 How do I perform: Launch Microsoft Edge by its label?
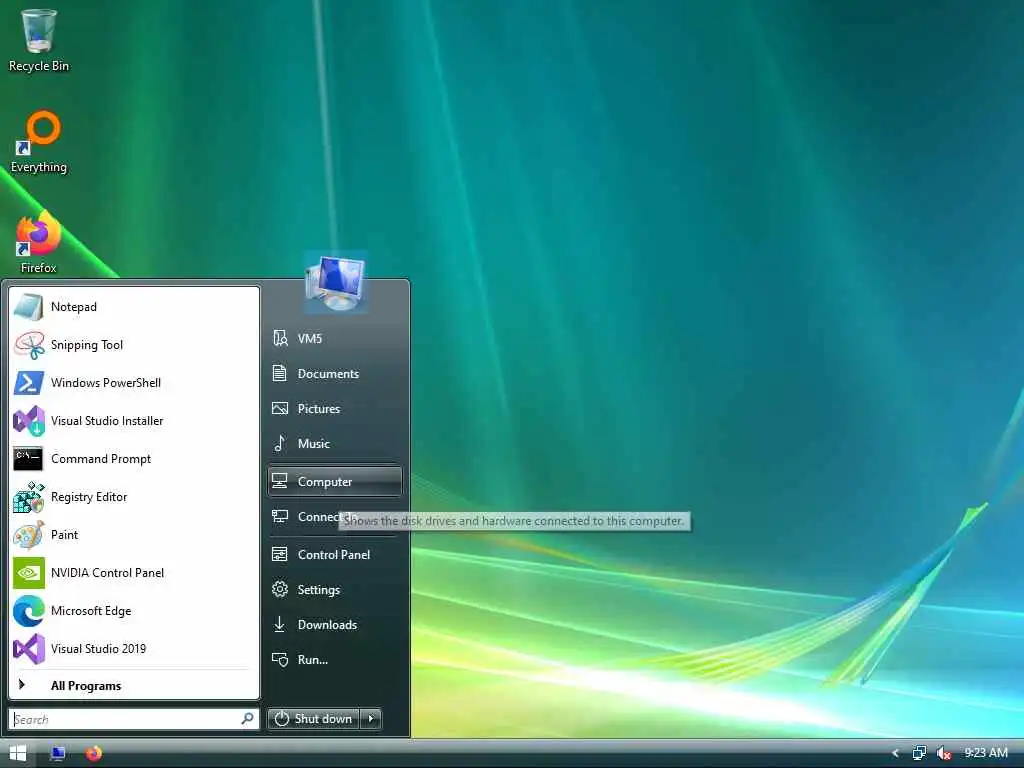tap(91, 611)
